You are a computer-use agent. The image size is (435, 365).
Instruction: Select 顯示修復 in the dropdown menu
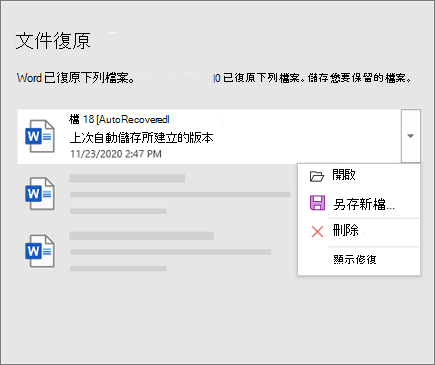[x=355, y=259]
